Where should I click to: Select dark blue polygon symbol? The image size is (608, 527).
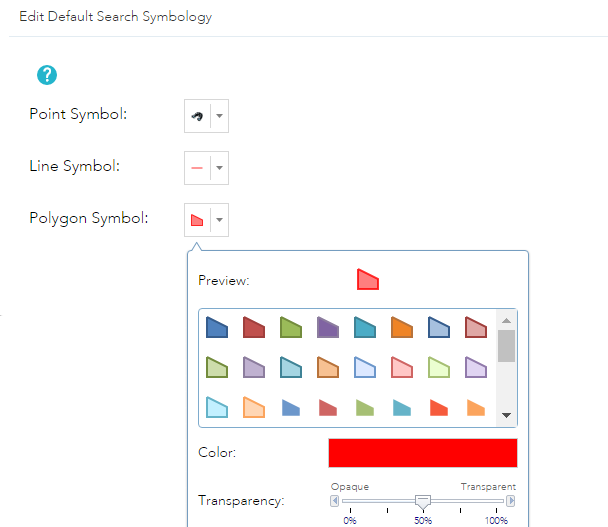(217, 327)
